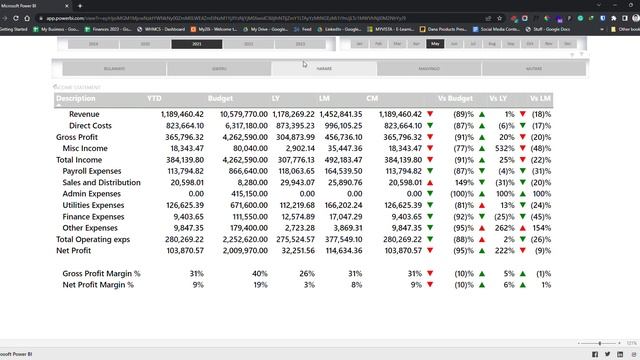Open the My Drive Google bookmark
Viewport: 640px width, 360px height.
click(x=265, y=29)
